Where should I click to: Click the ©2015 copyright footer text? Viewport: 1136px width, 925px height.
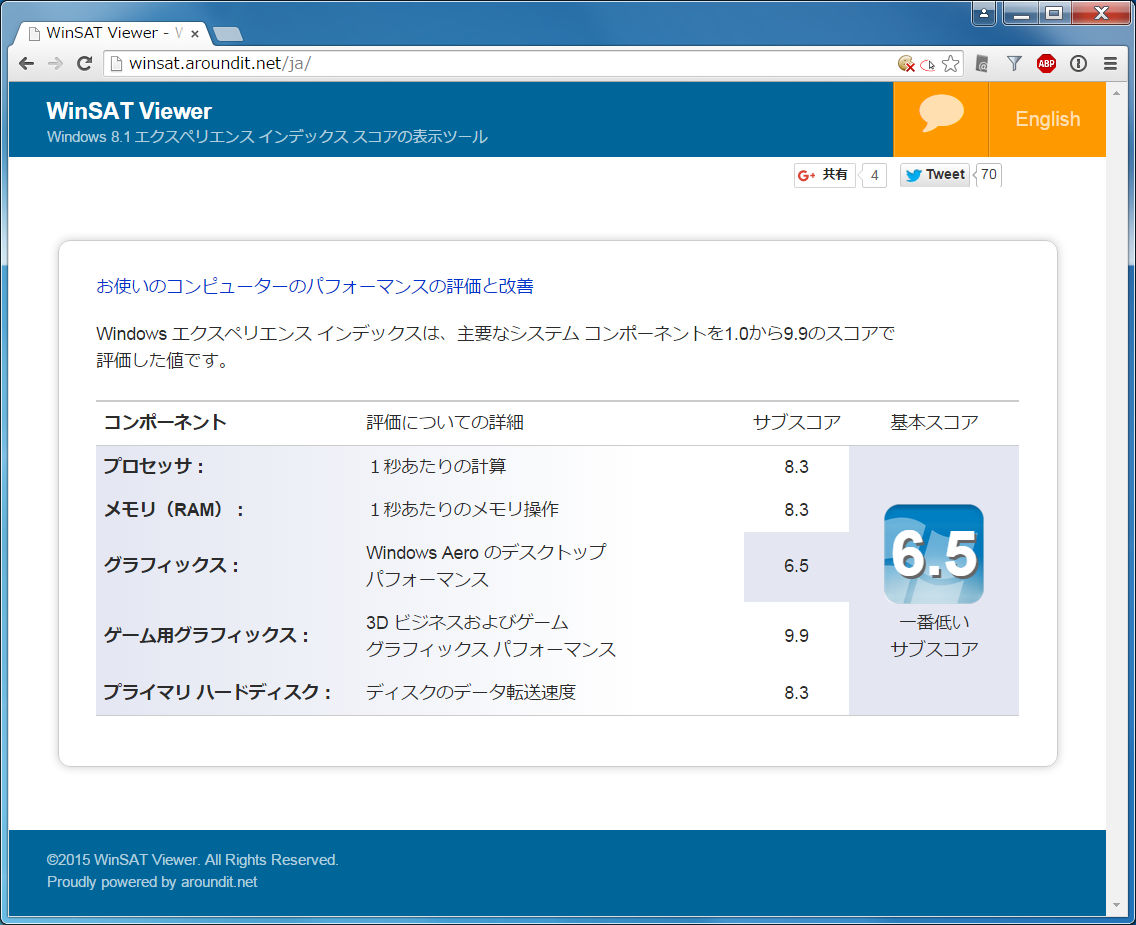[x=193, y=860]
